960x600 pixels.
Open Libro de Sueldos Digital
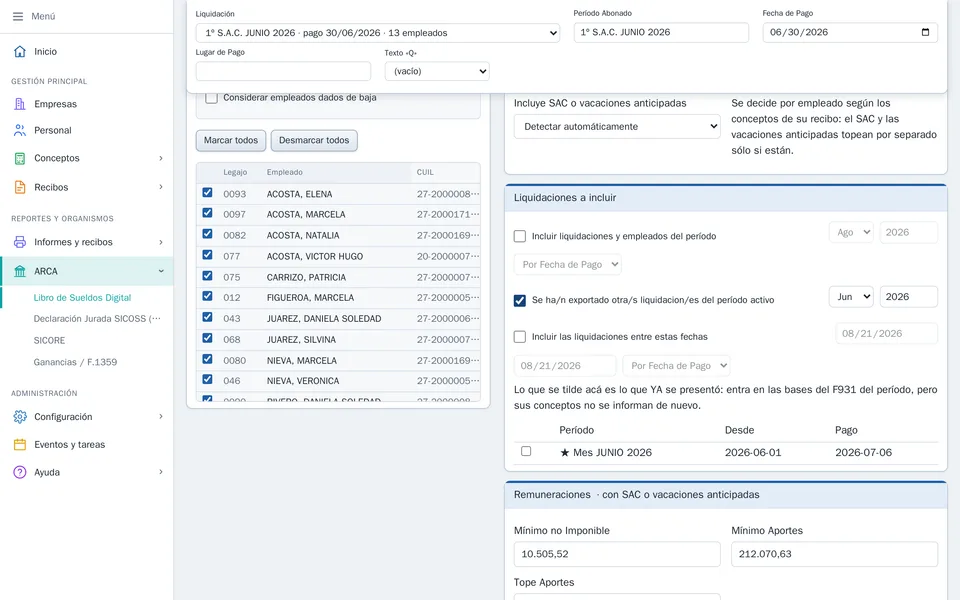83,298
